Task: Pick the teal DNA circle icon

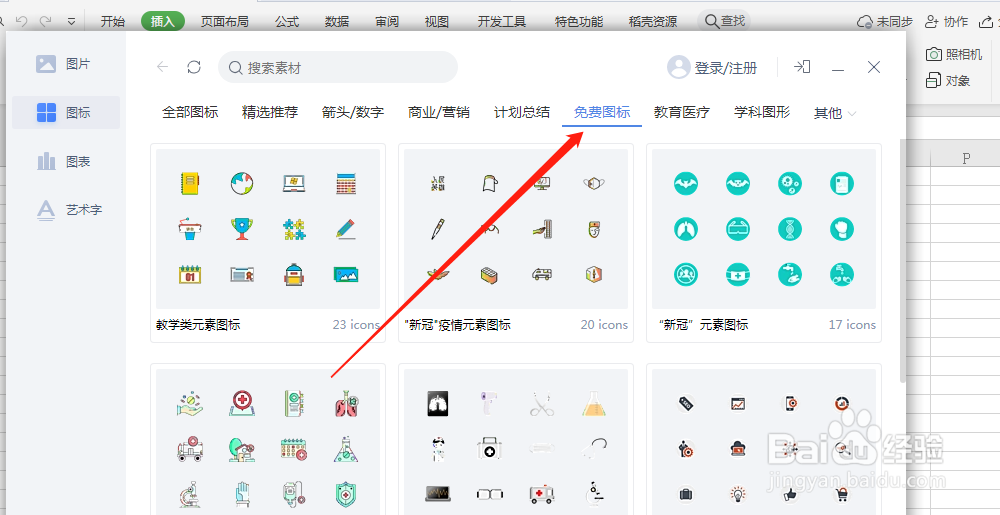Action: 790,229
